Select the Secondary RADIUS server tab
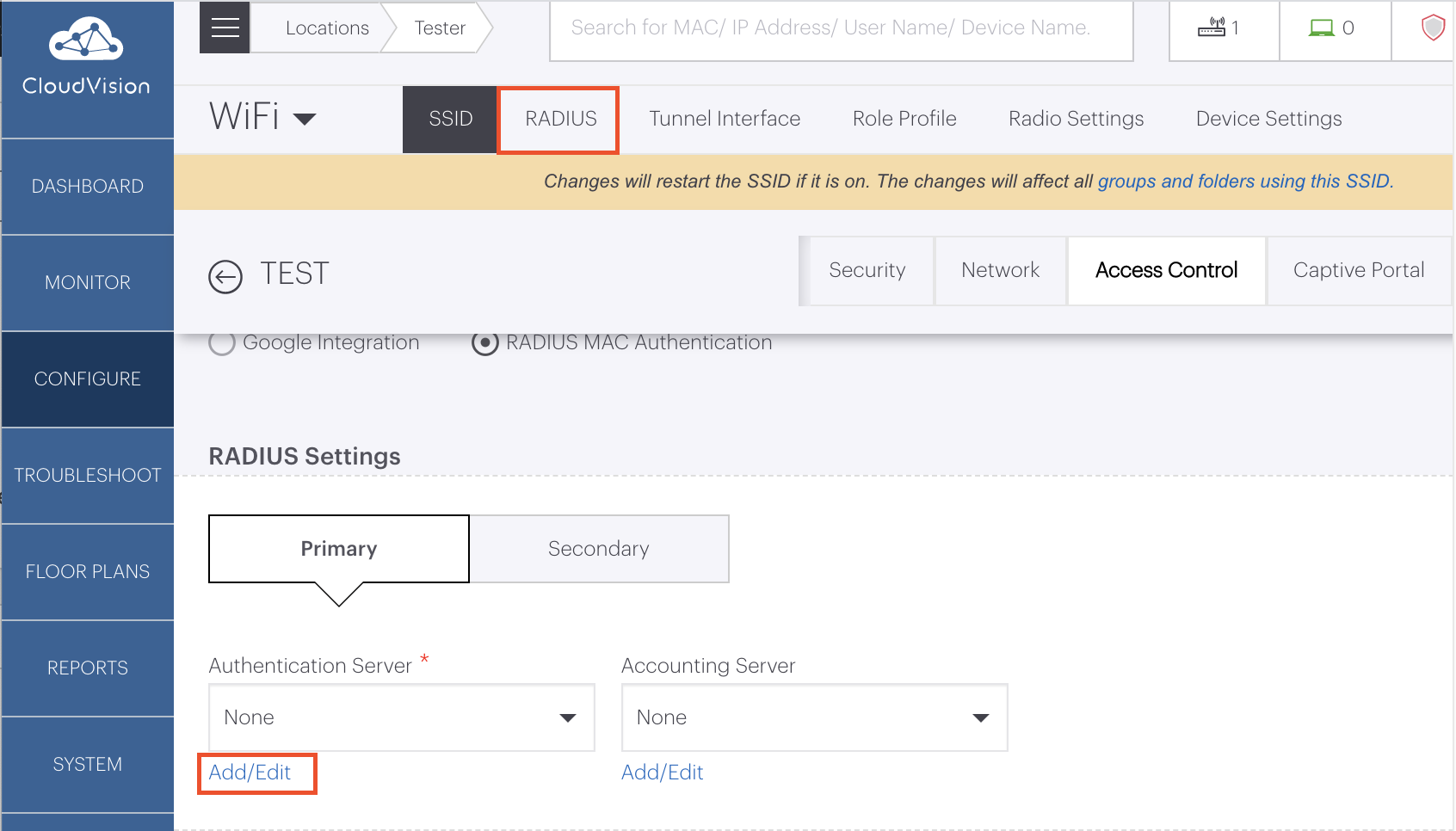1456x831 pixels. (598, 548)
